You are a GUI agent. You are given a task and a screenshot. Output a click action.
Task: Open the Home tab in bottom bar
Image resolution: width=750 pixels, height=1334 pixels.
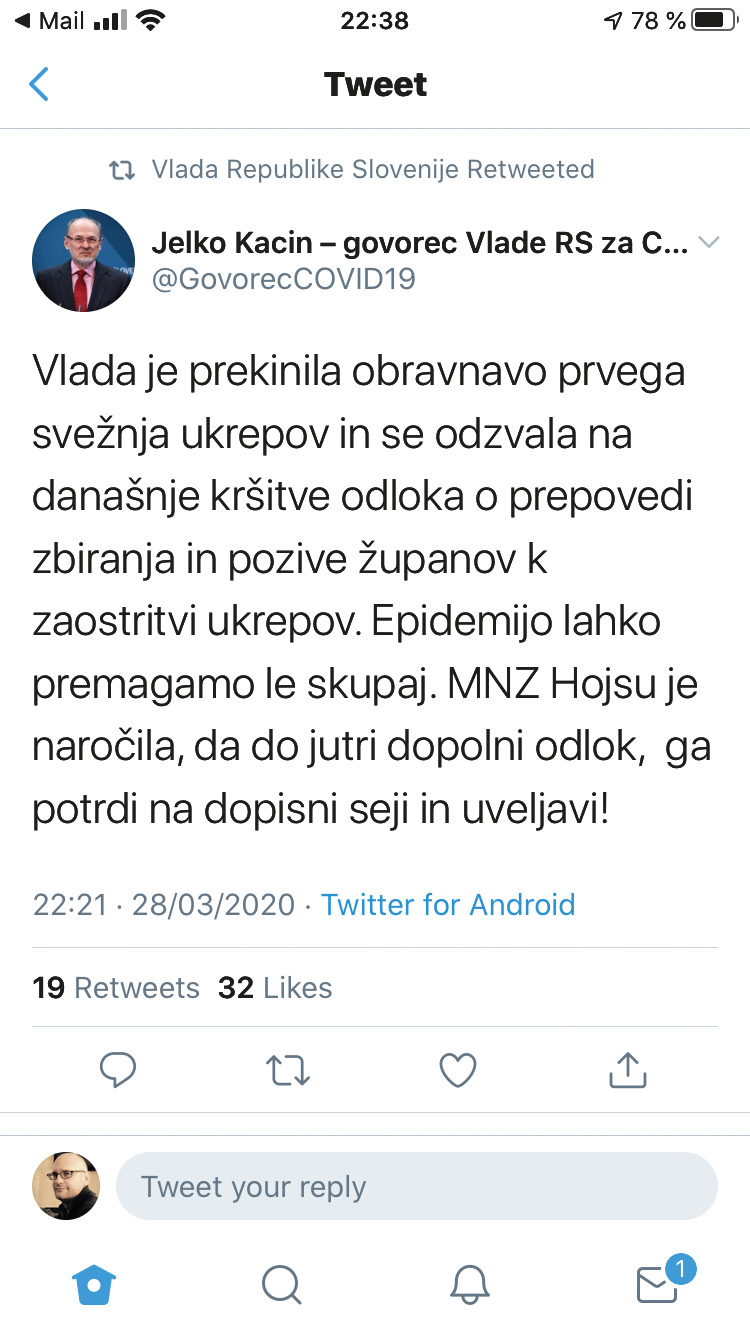(95, 1283)
